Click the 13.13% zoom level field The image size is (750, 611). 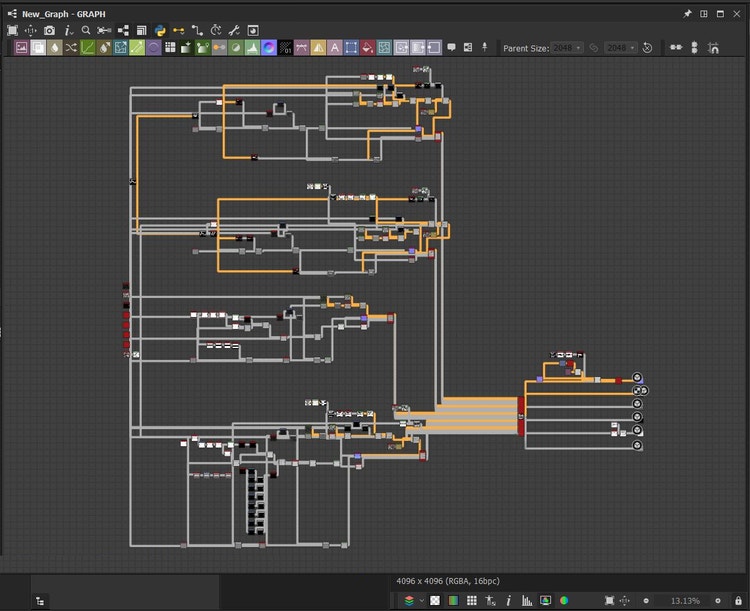pyautogui.click(x=685, y=600)
